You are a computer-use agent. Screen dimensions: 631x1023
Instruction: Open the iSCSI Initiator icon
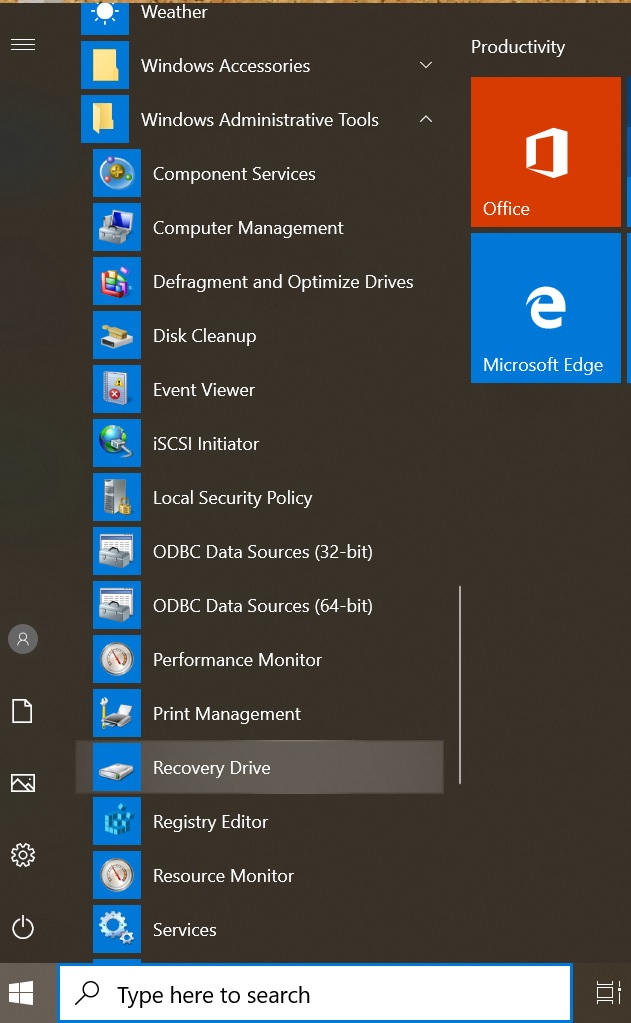(117, 444)
